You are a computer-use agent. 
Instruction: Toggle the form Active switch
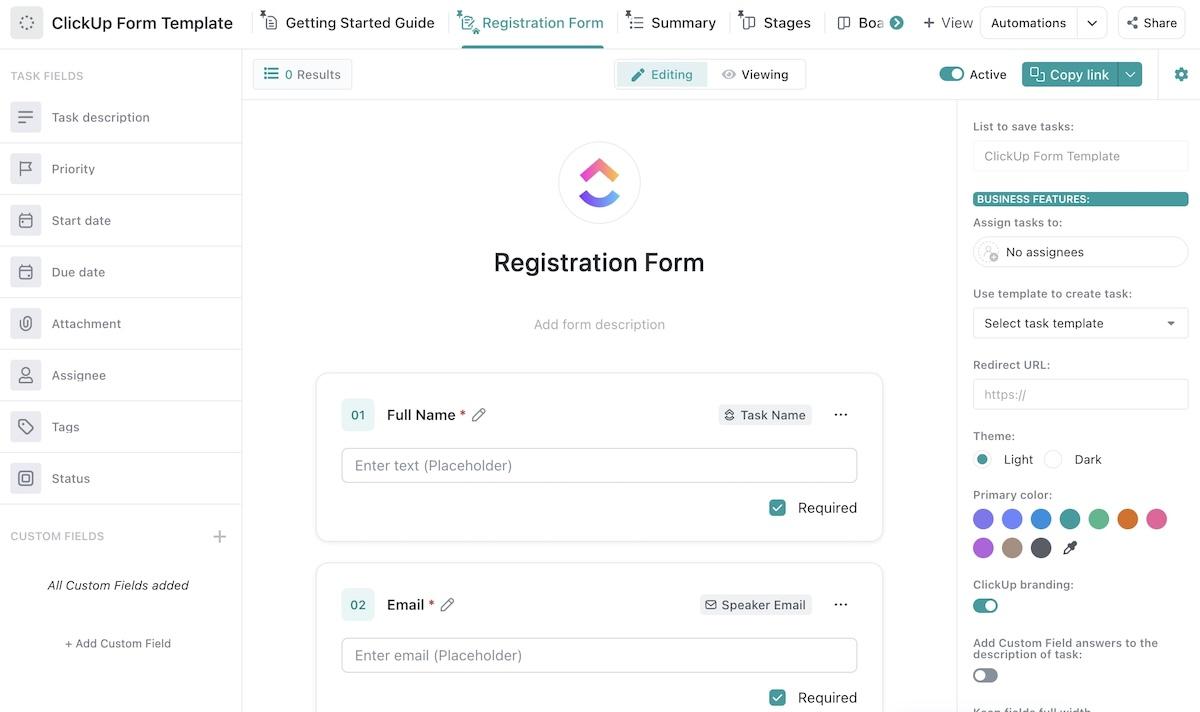(951, 74)
